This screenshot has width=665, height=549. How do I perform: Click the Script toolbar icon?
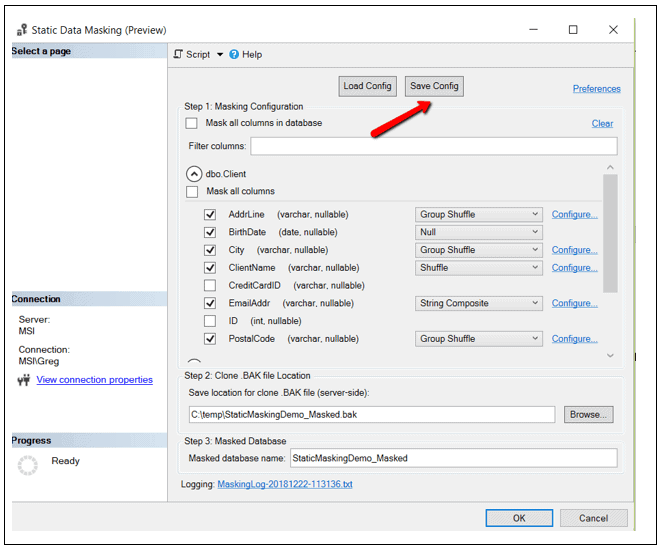(179, 54)
